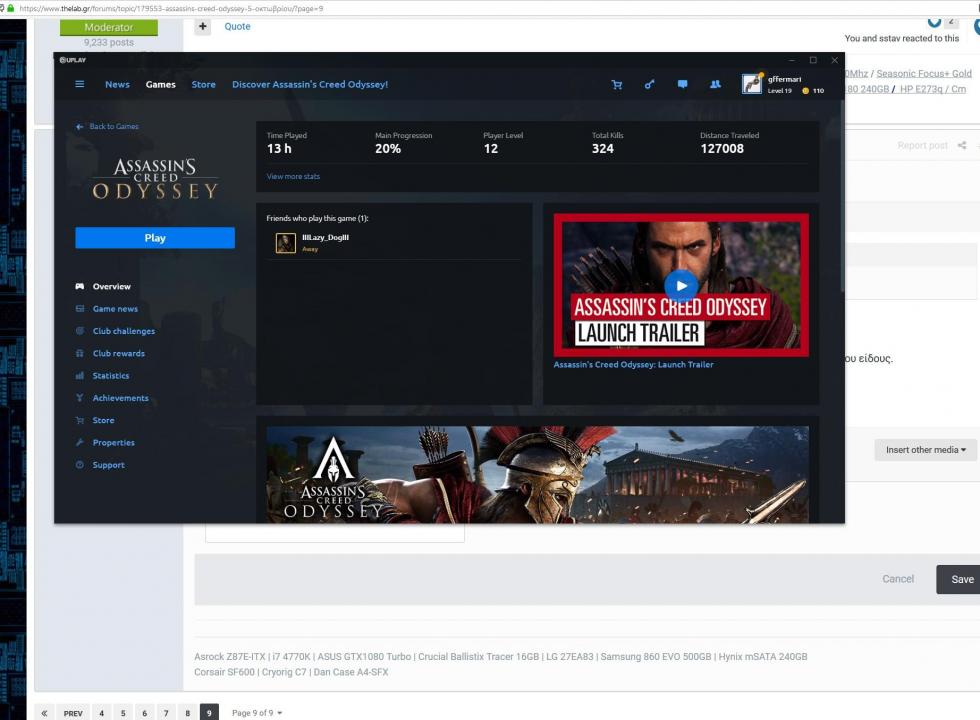This screenshot has width=980, height=720.
Task: Jump to first page with double arrow
Action: [x=44, y=712]
